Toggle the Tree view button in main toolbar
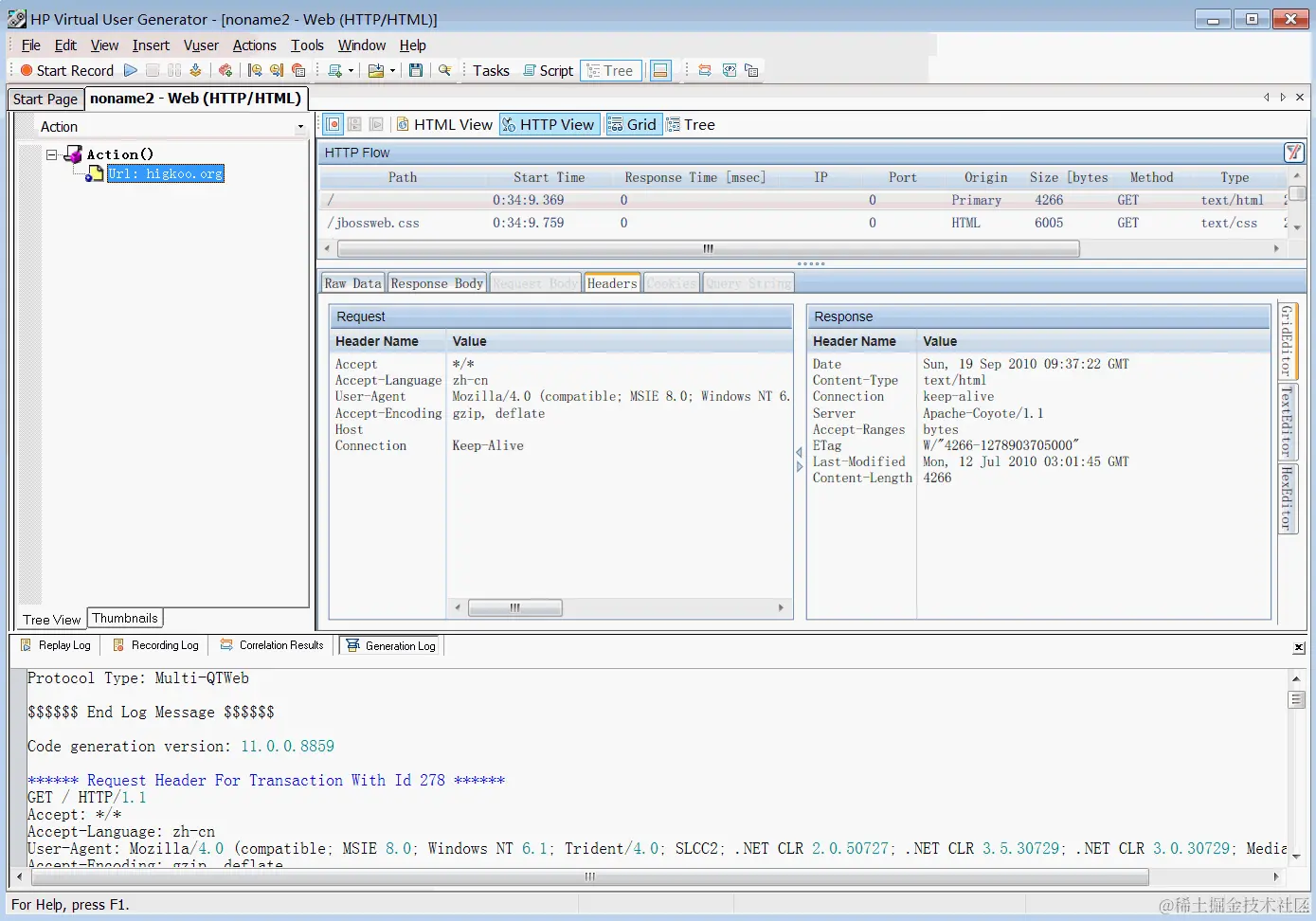This screenshot has height=921, width=1316. [610, 70]
